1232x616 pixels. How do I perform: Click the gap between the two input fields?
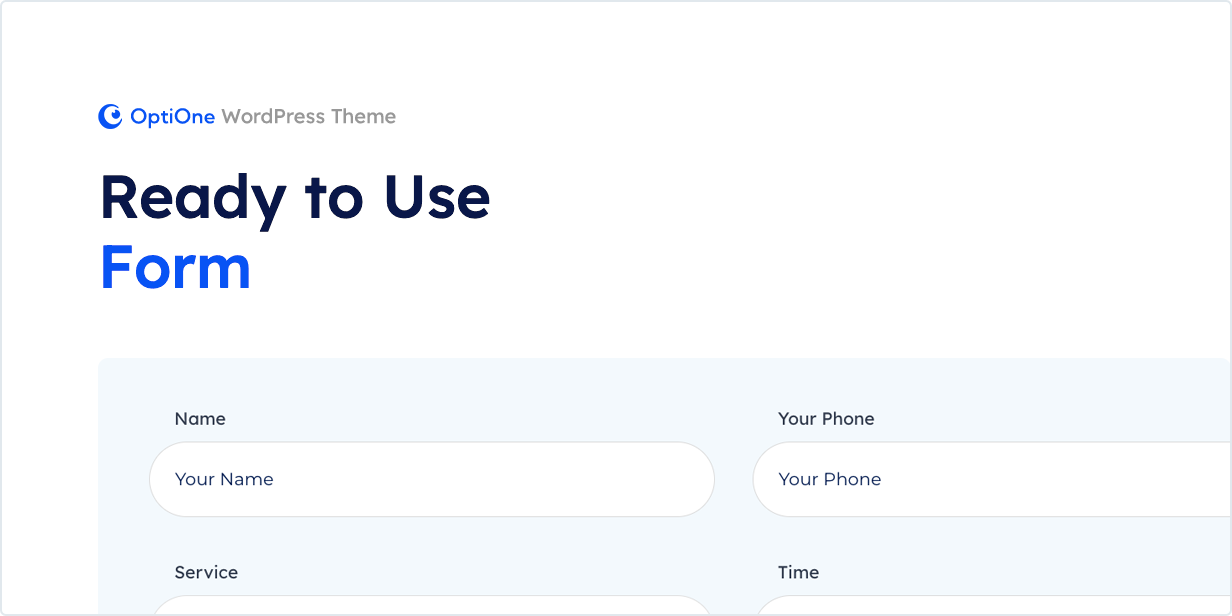pyautogui.click(x=734, y=479)
